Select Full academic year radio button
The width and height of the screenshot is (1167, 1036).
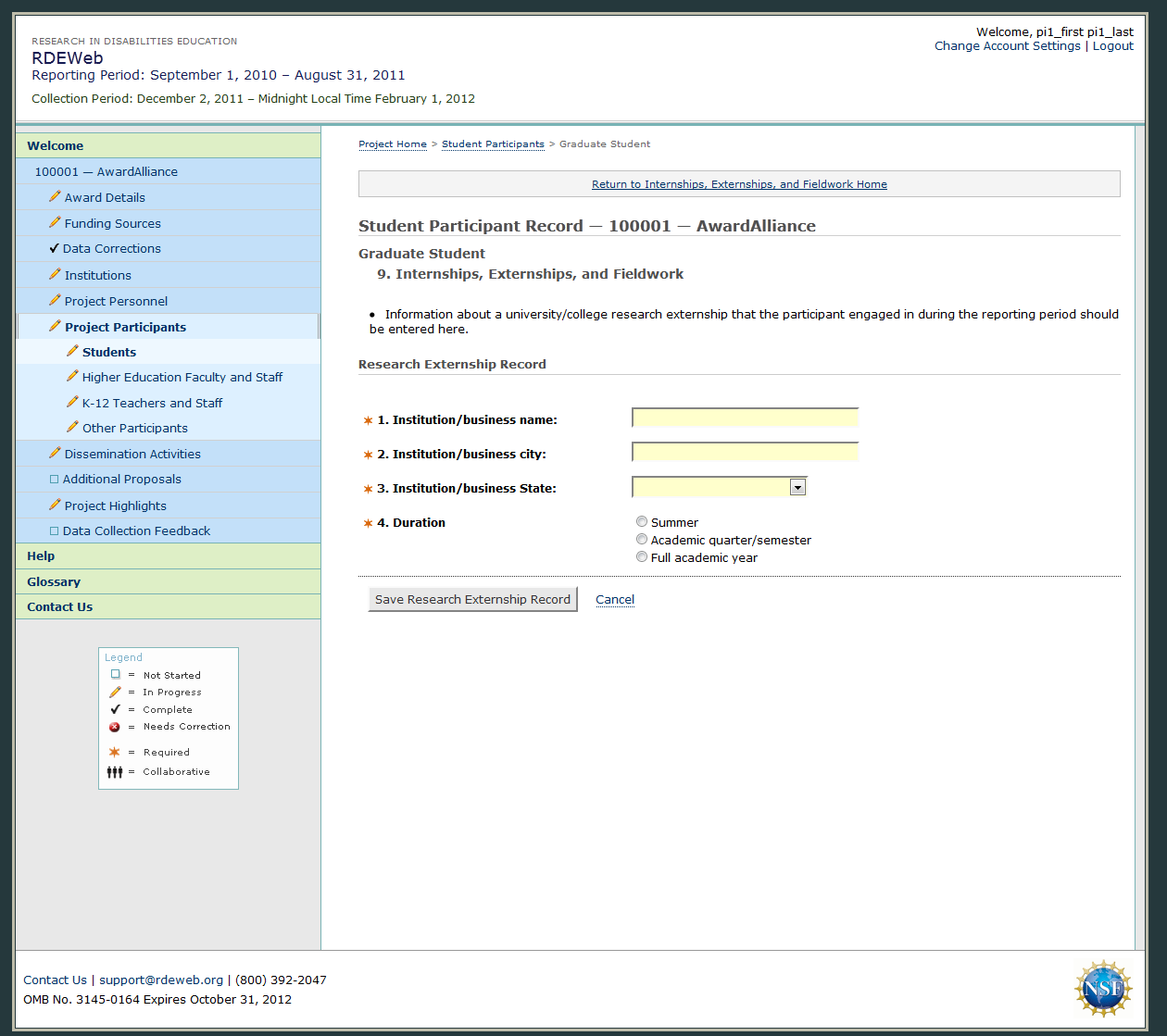[x=642, y=557]
